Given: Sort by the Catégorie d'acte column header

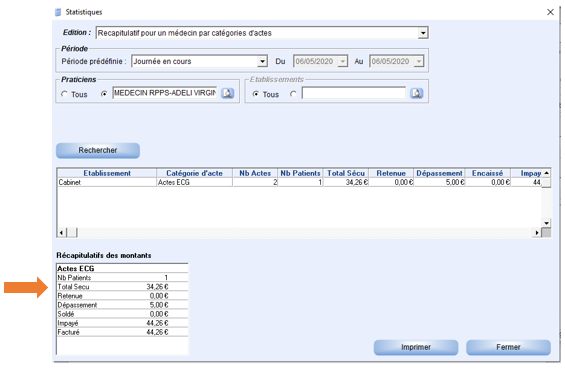Looking at the screenshot, I should pyautogui.click(x=195, y=173).
